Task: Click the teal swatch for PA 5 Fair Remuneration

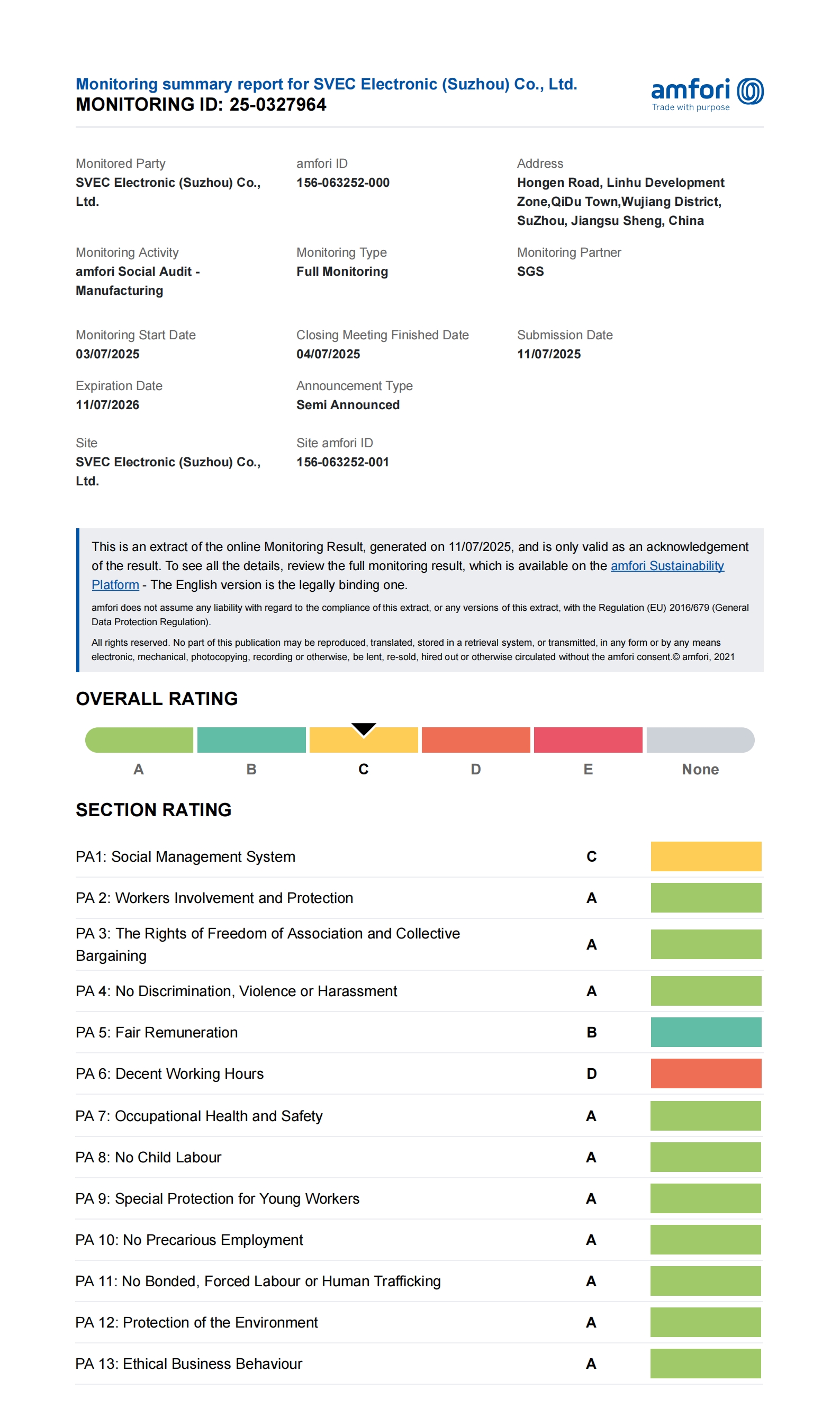Action: 705,1032
